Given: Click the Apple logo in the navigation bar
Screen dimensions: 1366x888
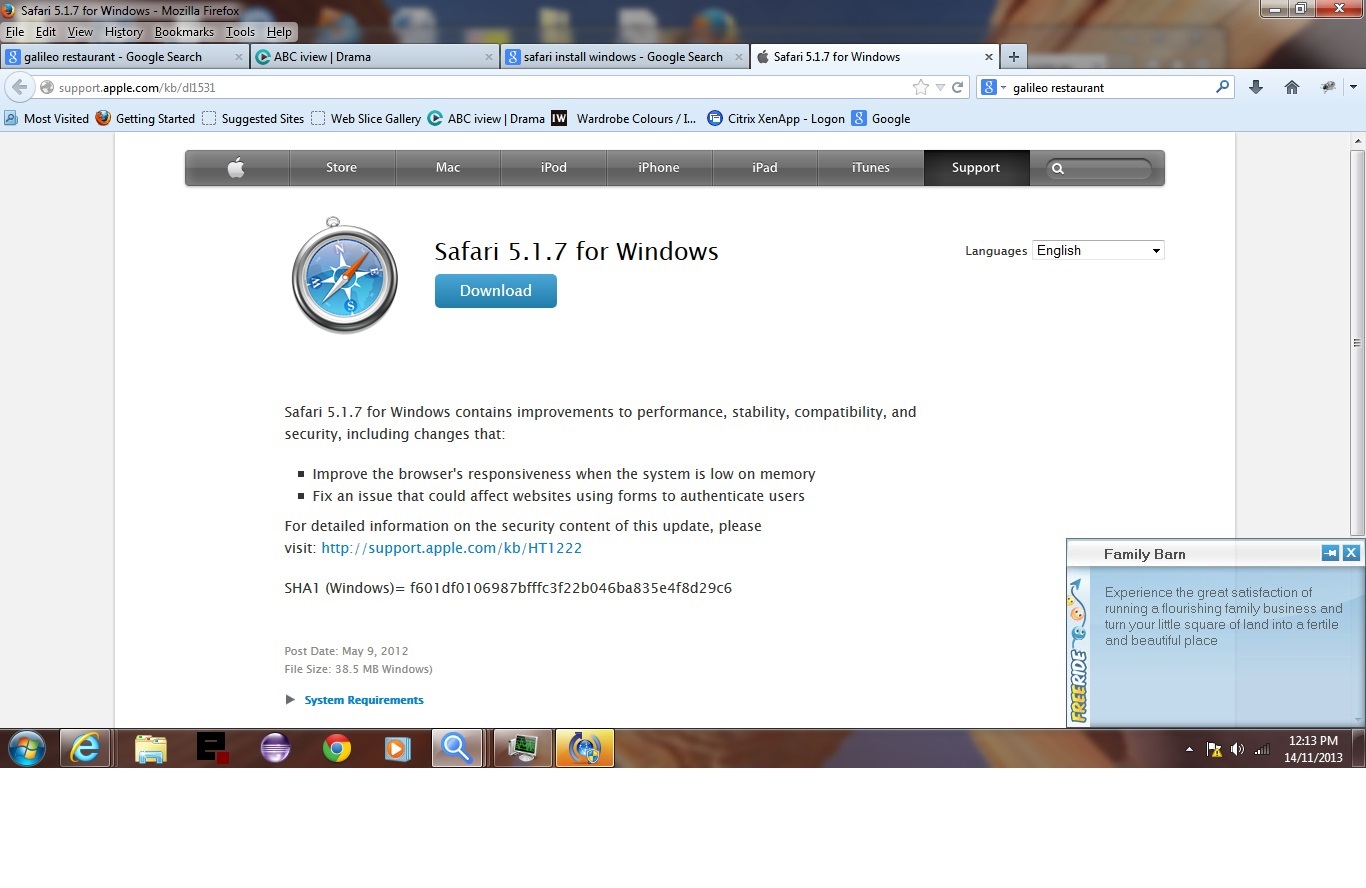Looking at the screenshot, I should 236,168.
